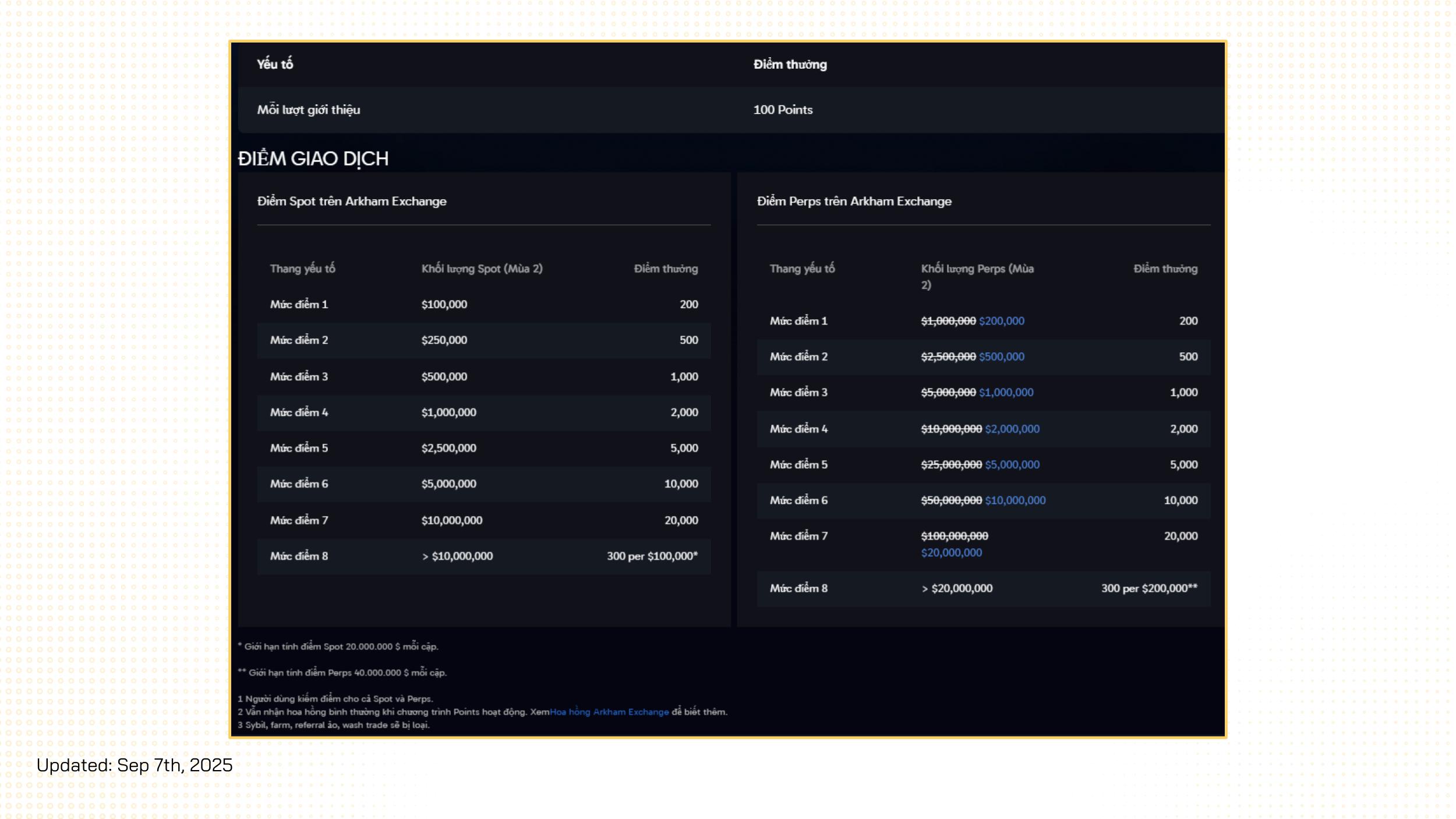Click 'Khối lượng Spot (Mùa 2)' column header
The image size is (1456, 819).
[x=482, y=269]
